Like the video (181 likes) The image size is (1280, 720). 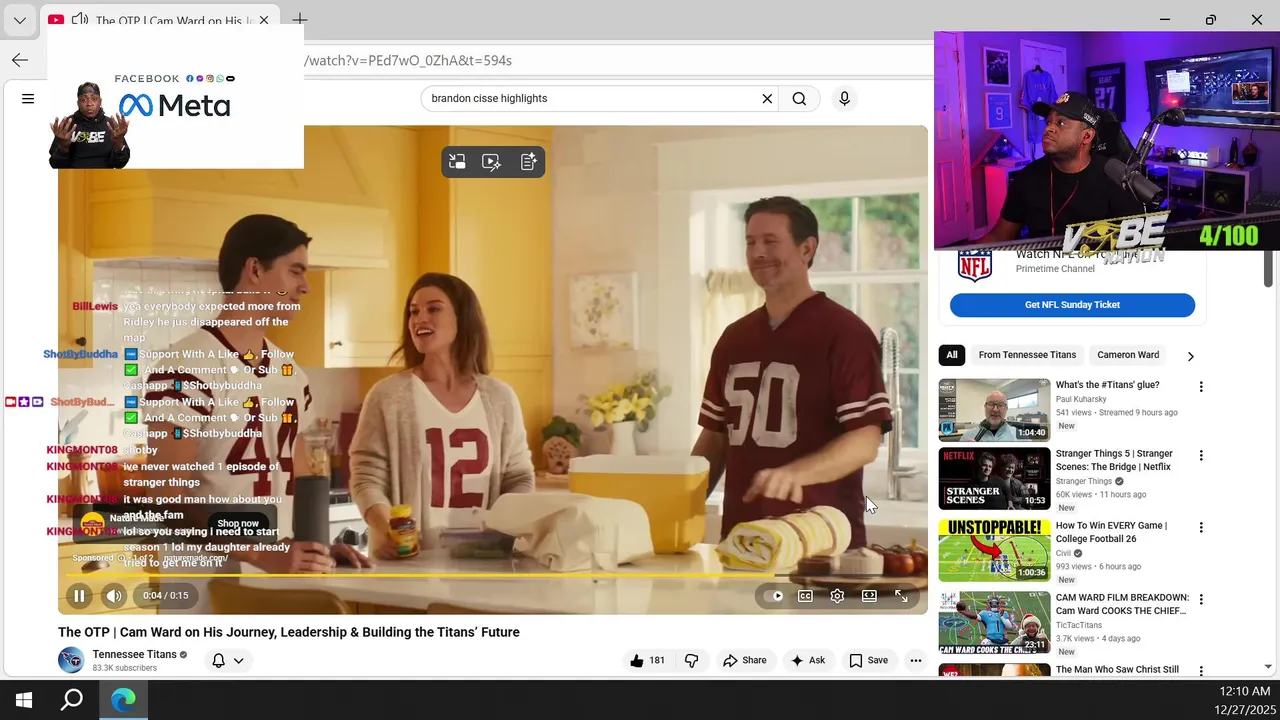click(647, 660)
